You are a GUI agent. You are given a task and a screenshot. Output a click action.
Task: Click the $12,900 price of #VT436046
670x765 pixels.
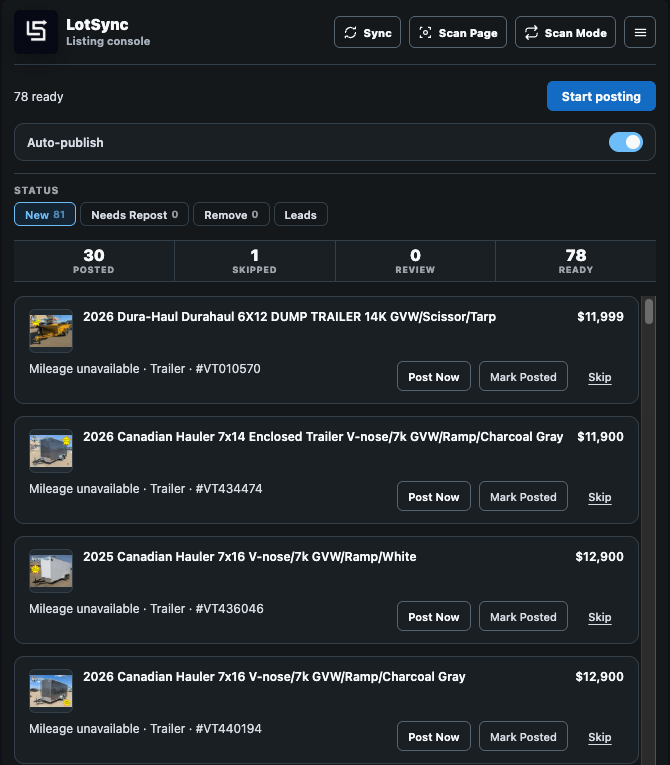[599, 557]
